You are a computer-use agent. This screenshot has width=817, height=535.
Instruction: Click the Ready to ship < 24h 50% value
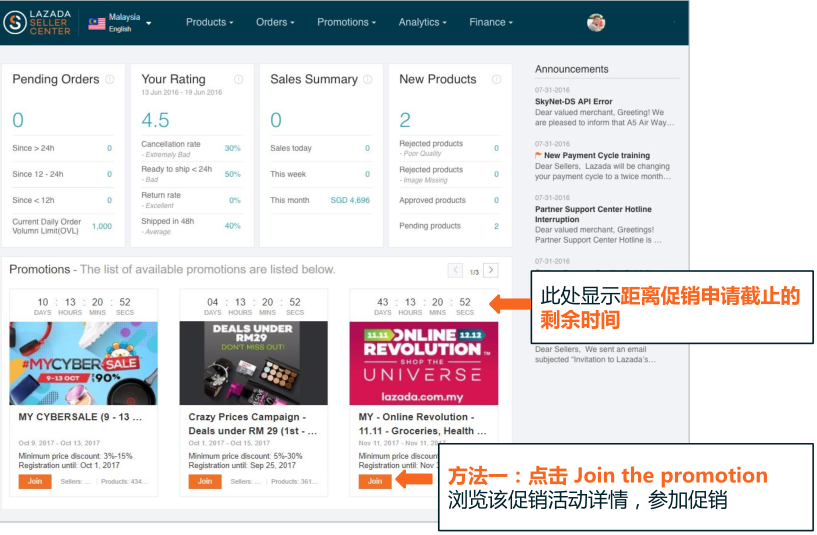pos(232,174)
